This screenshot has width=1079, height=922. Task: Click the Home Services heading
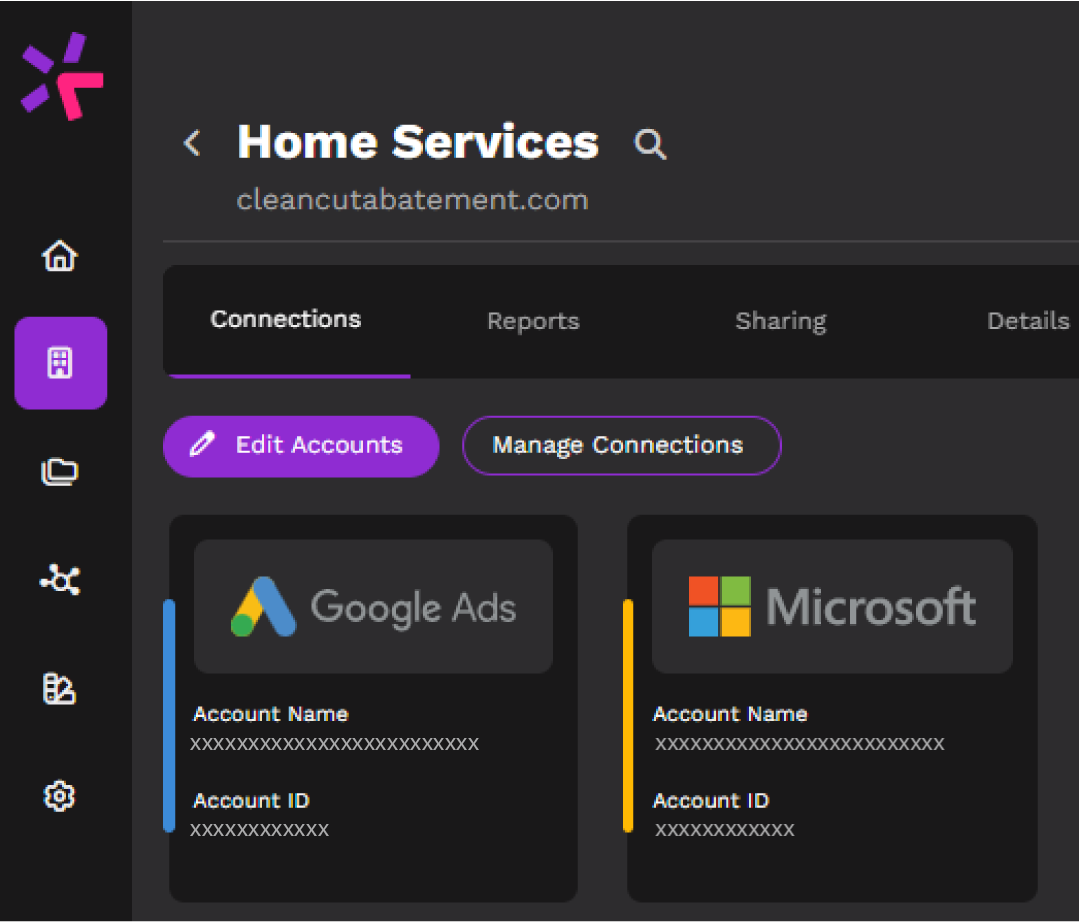coord(418,142)
